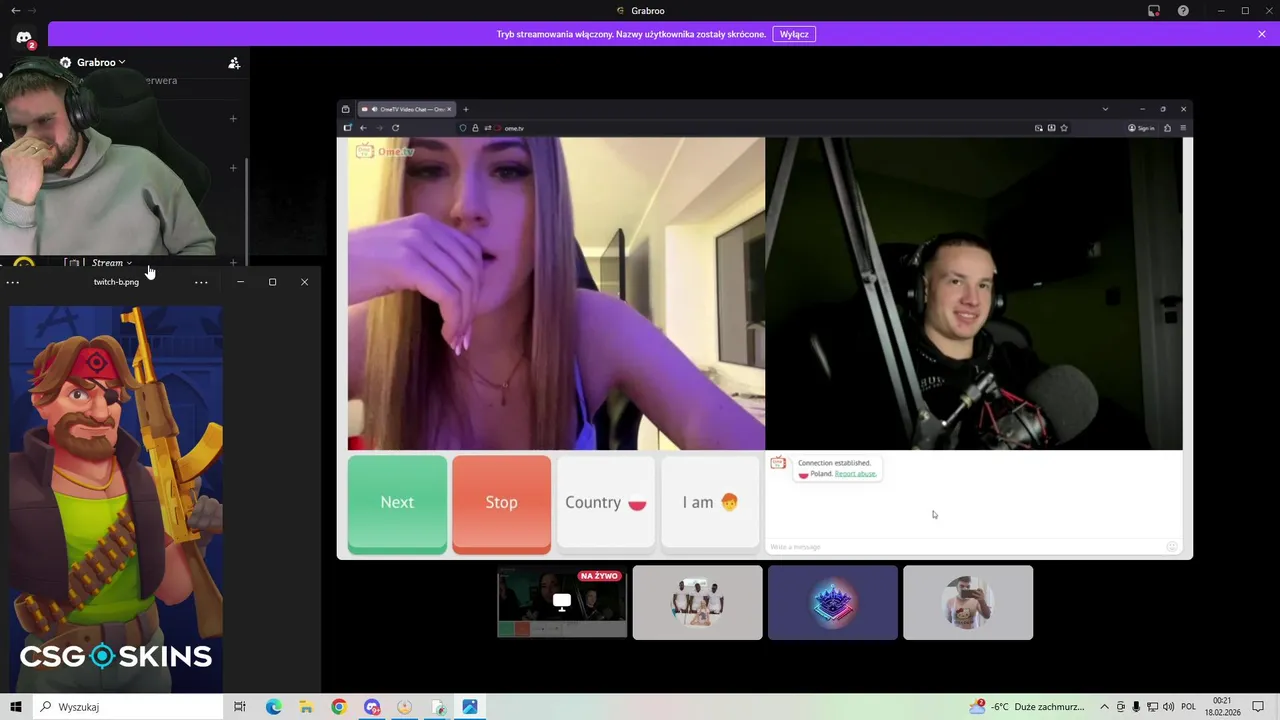Open a new browser tab with plus
This screenshot has height=720, width=1280.
(x=465, y=109)
